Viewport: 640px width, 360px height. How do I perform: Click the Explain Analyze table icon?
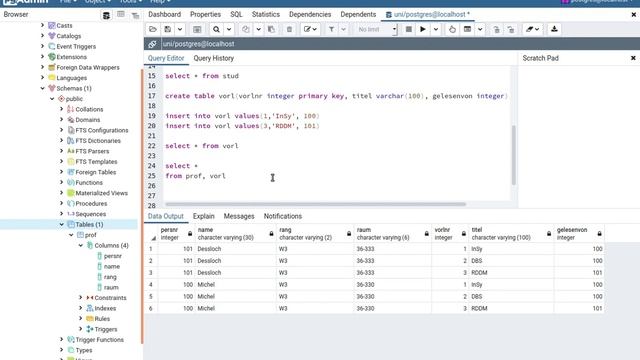pos(467,29)
